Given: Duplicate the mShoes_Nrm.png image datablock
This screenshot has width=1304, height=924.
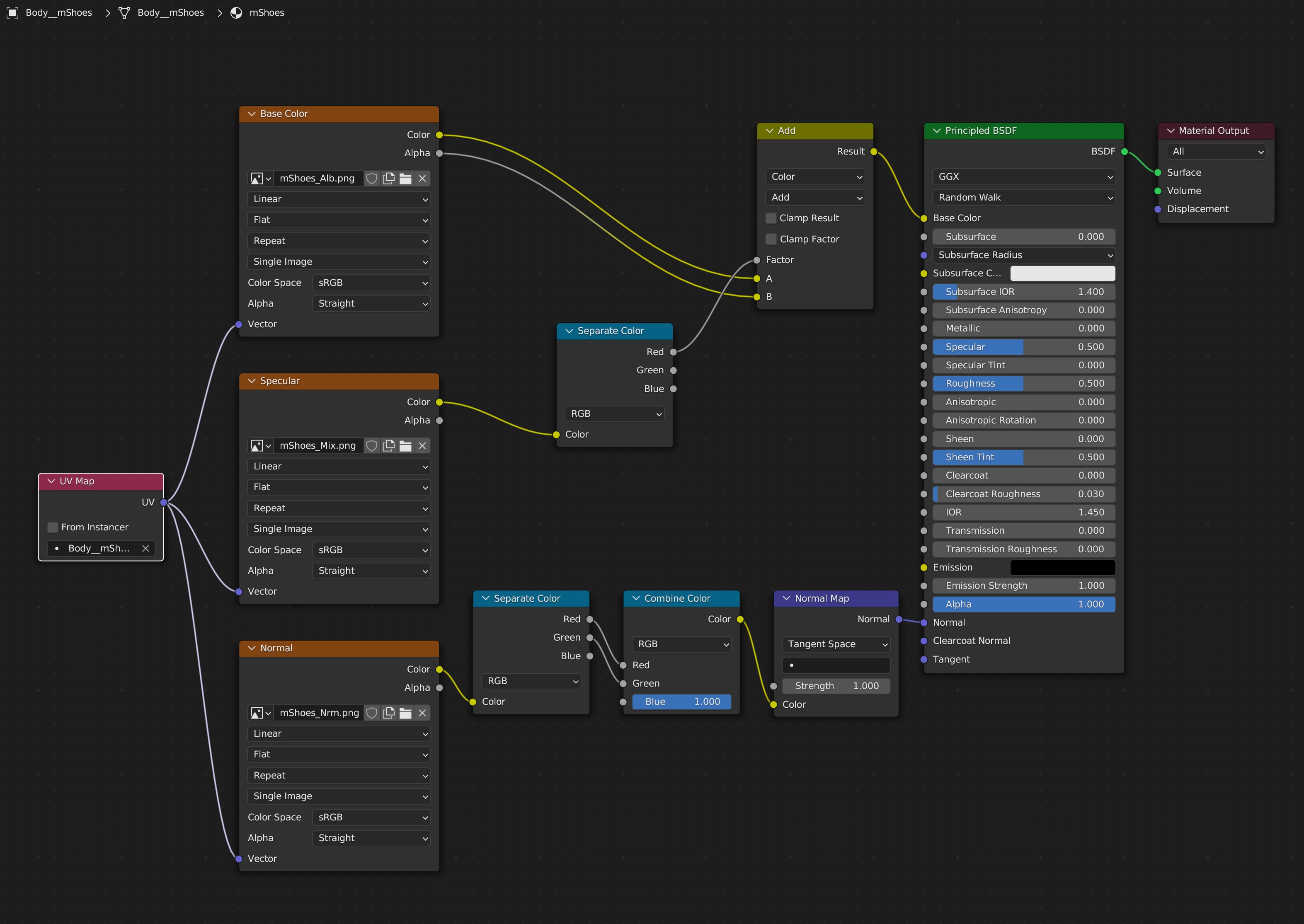Looking at the screenshot, I should (x=389, y=713).
